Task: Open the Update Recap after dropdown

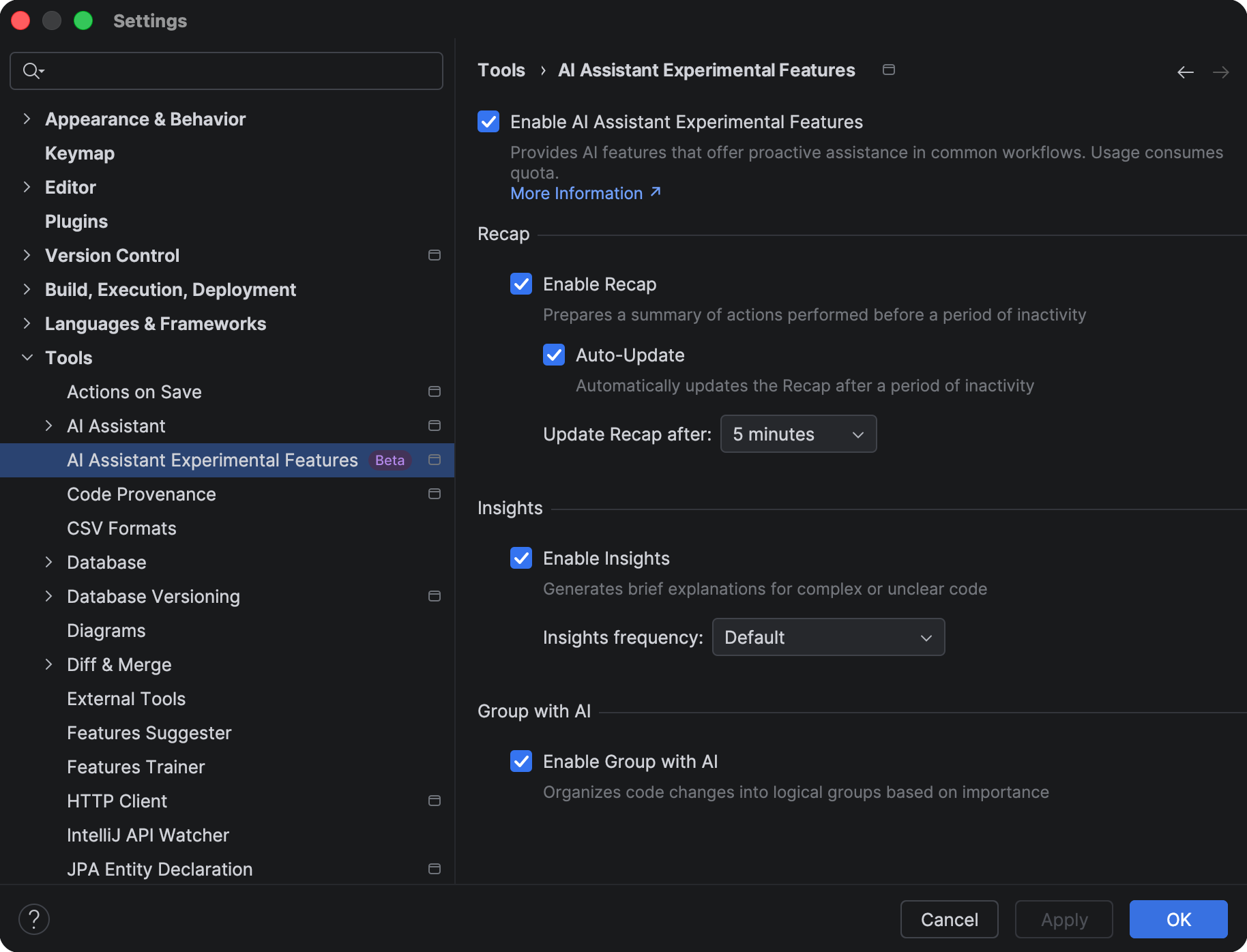Action: [798, 434]
